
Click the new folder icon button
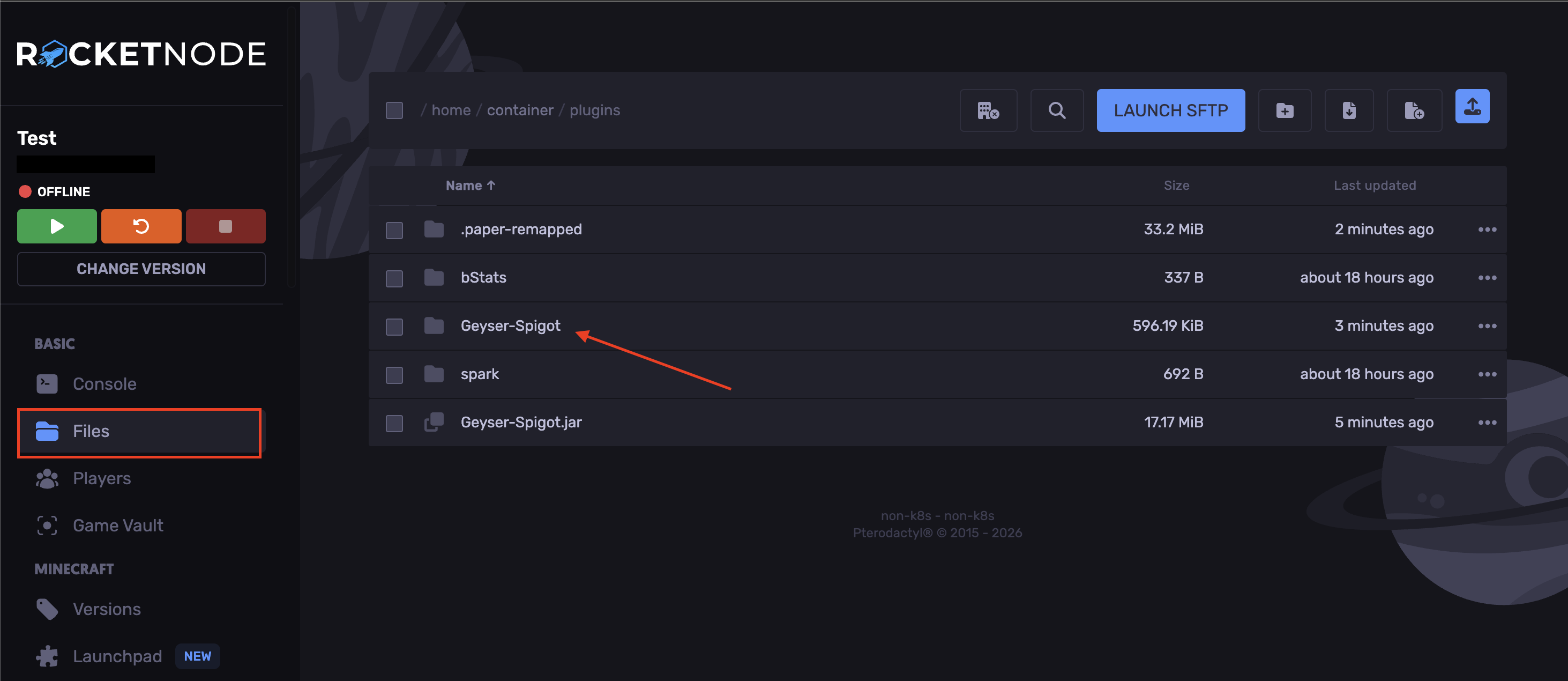tap(1285, 110)
